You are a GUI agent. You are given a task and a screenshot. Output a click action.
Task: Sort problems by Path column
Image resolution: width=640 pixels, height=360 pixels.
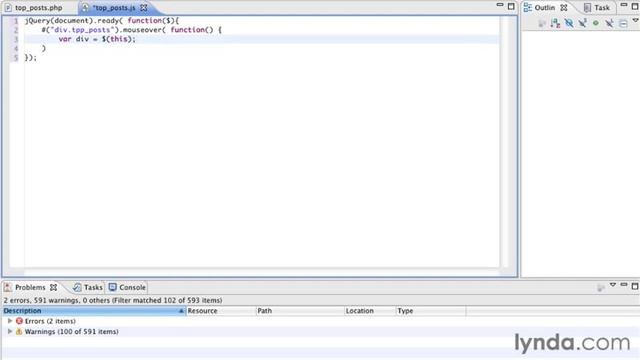click(300, 311)
